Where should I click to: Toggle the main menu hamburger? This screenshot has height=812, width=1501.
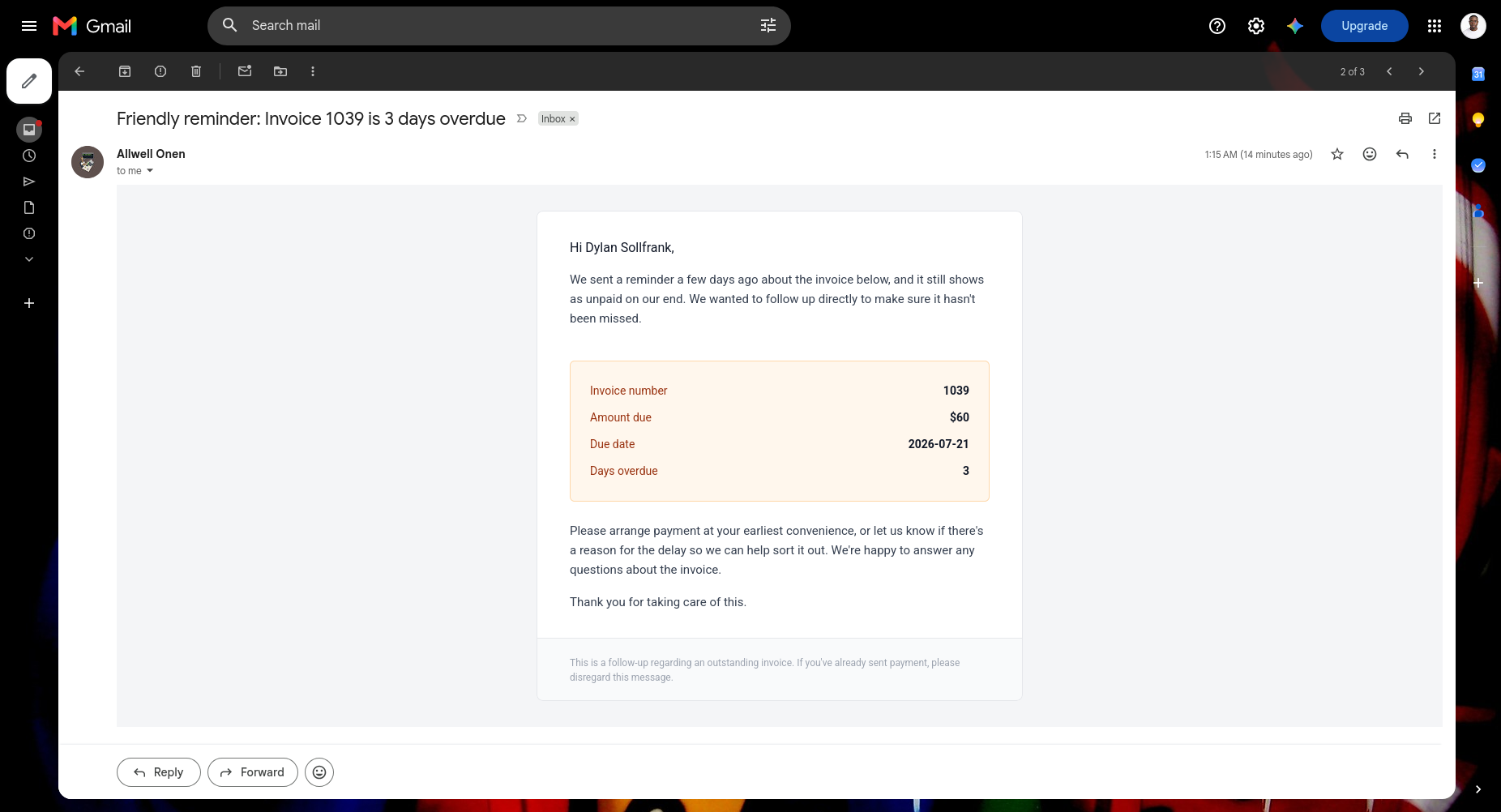[x=29, y=26]
